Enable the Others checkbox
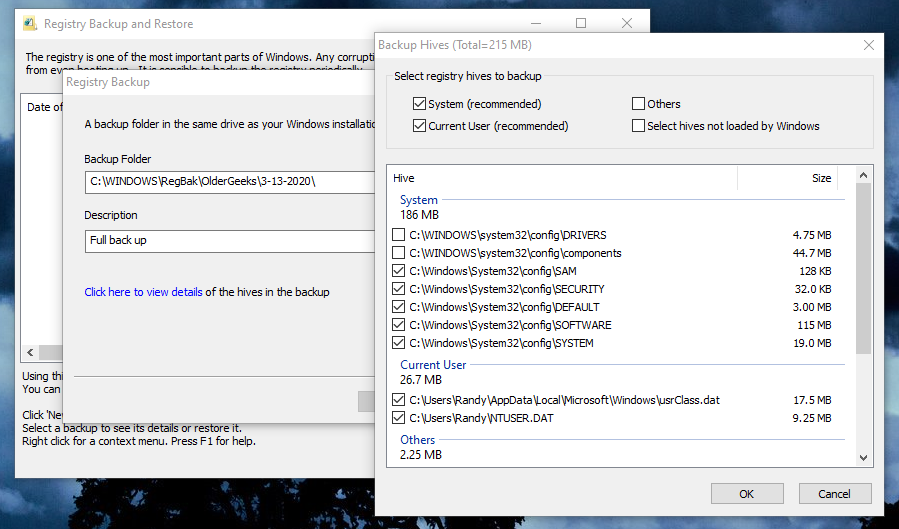 [638, 104]
